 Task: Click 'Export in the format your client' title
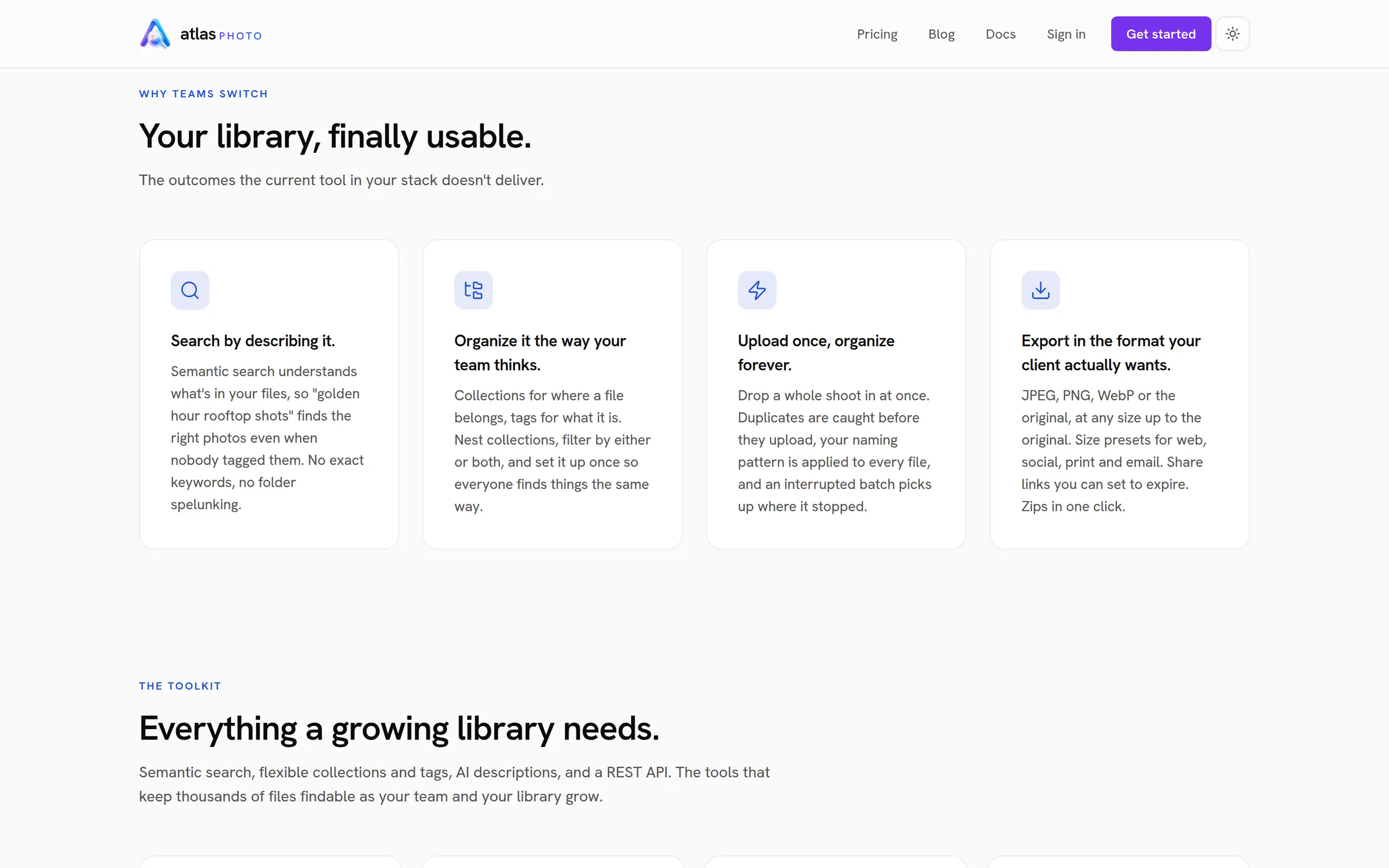pos(1111,353)
